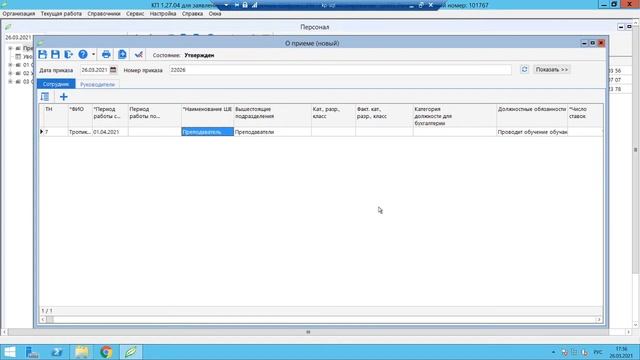Click the Категория должности для бухгалтерии header
The height and width of the screenshot is (360, 640).
click(455, 116)
